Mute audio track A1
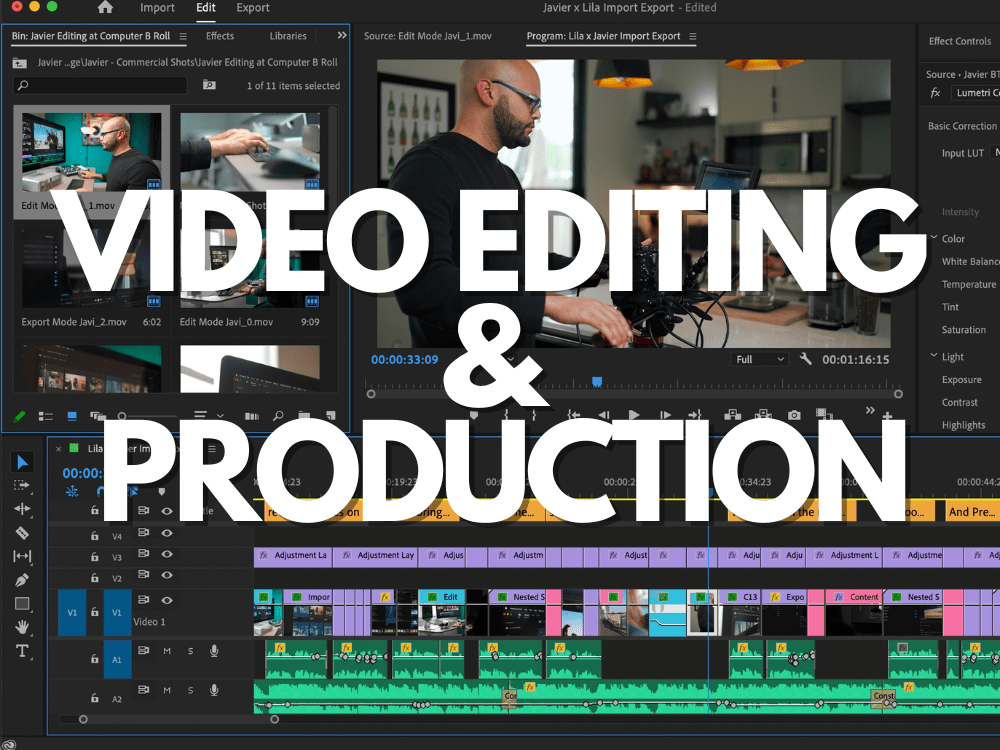This screenshot has height=750, width=1000. [x=167, y=651]
